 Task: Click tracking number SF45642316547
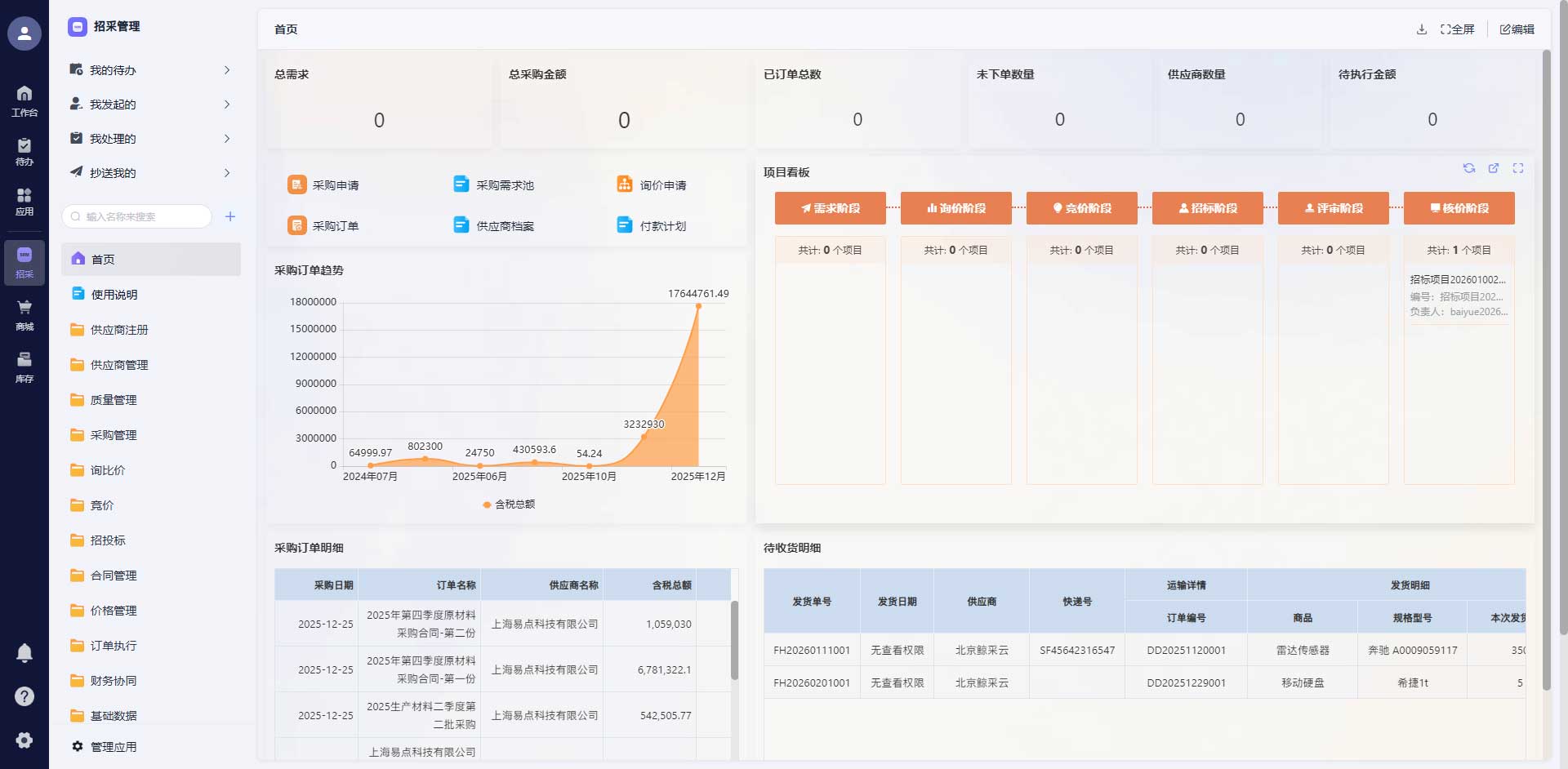click(1077, 651)
